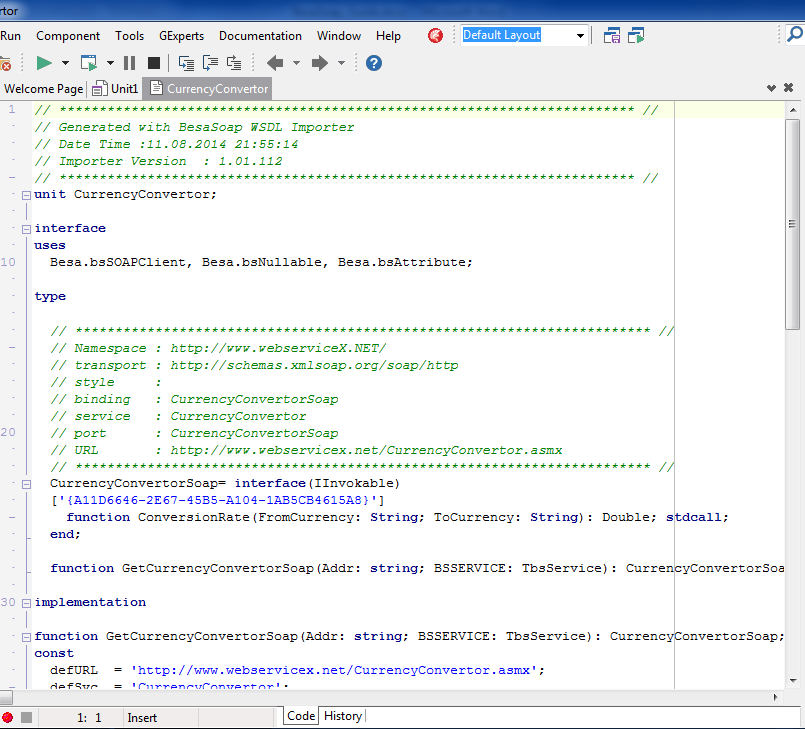Screen dimensions: 805x729
Task: Open the GExperts menu
Action: pos(181,36)
